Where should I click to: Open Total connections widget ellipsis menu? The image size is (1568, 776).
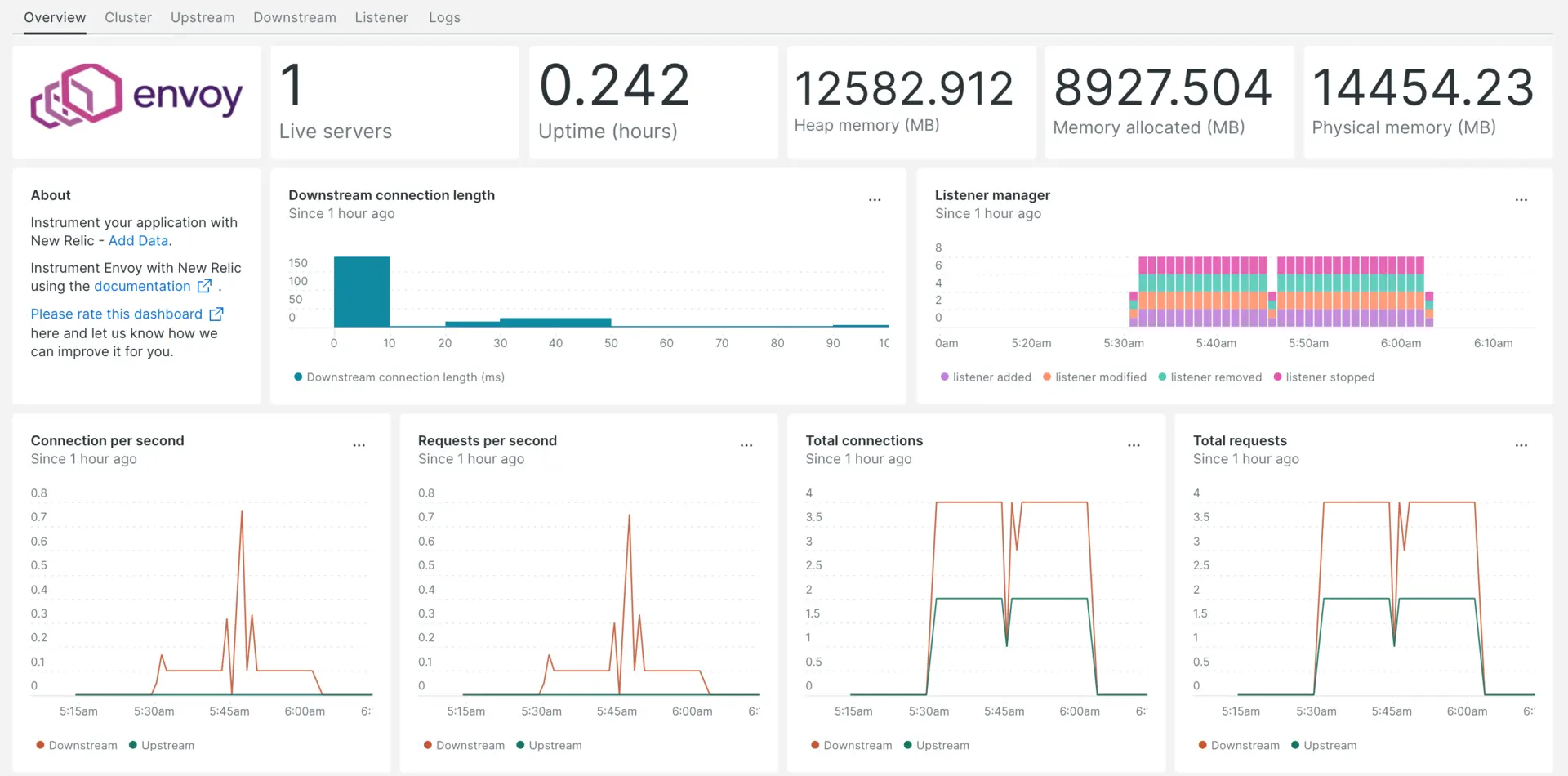pos(1134,445)
